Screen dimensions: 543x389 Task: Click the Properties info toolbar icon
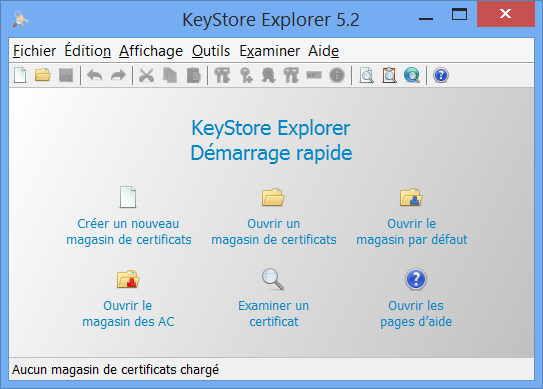click(x=337, y=75)
